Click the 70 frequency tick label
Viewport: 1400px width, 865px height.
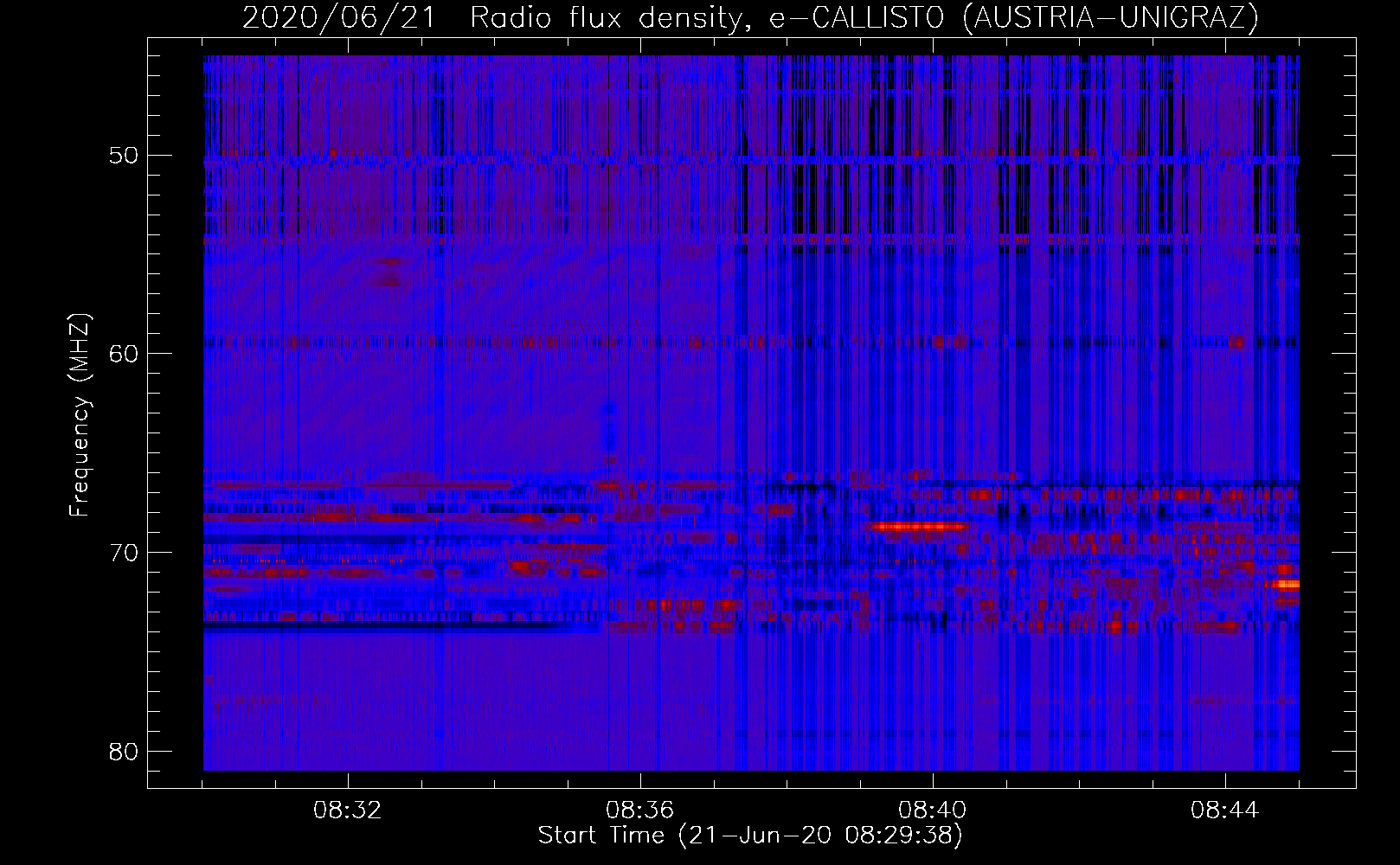click(124, 553)
